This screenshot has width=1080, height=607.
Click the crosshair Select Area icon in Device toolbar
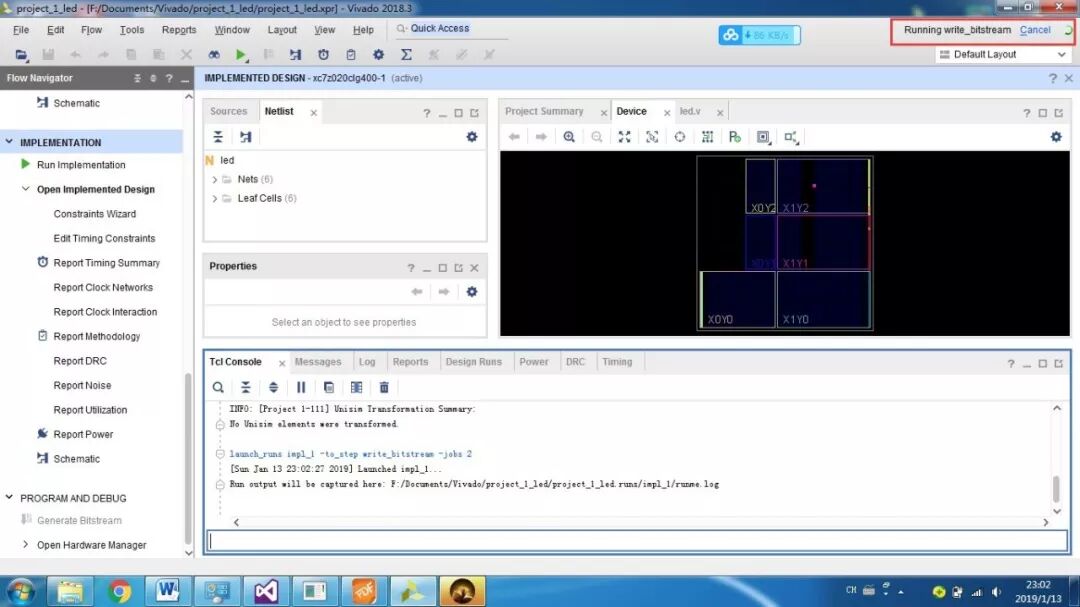(680, 136)
